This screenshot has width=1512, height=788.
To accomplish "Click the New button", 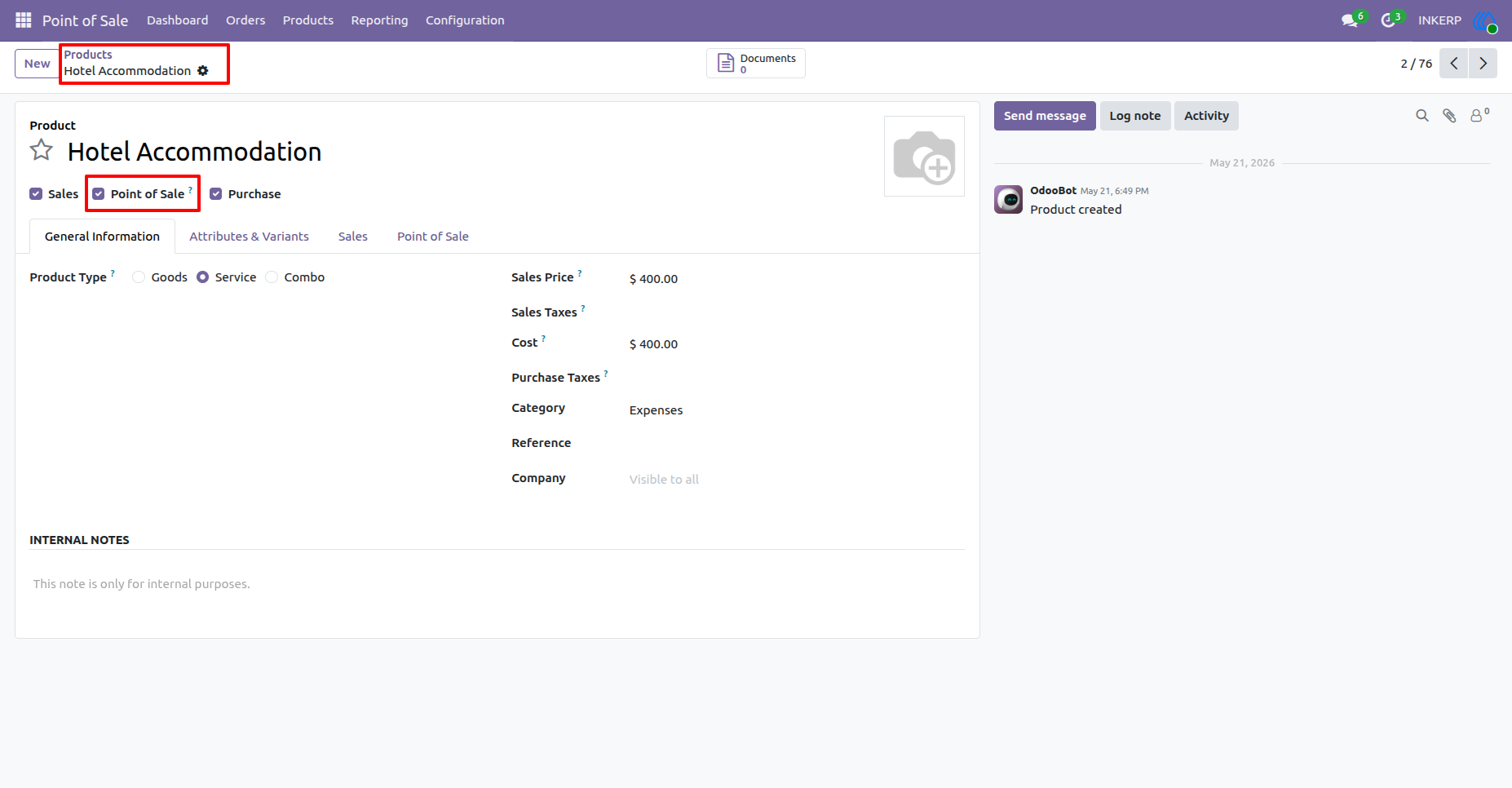I will pyautogui.click(x=37, y=64).
